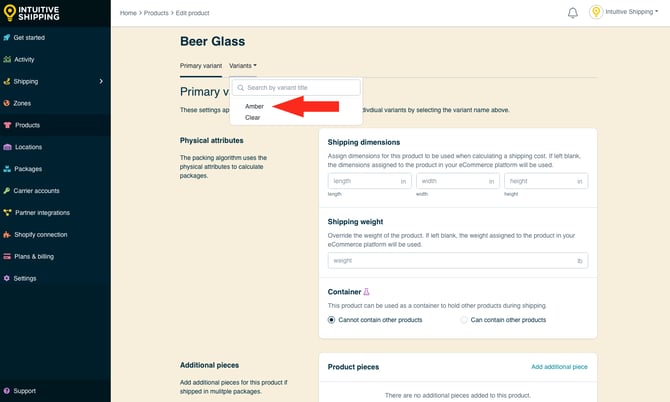Go to Products breadcrumb link
The height and width of the screenshot is (402, 670).
click(x=156, y=13)
